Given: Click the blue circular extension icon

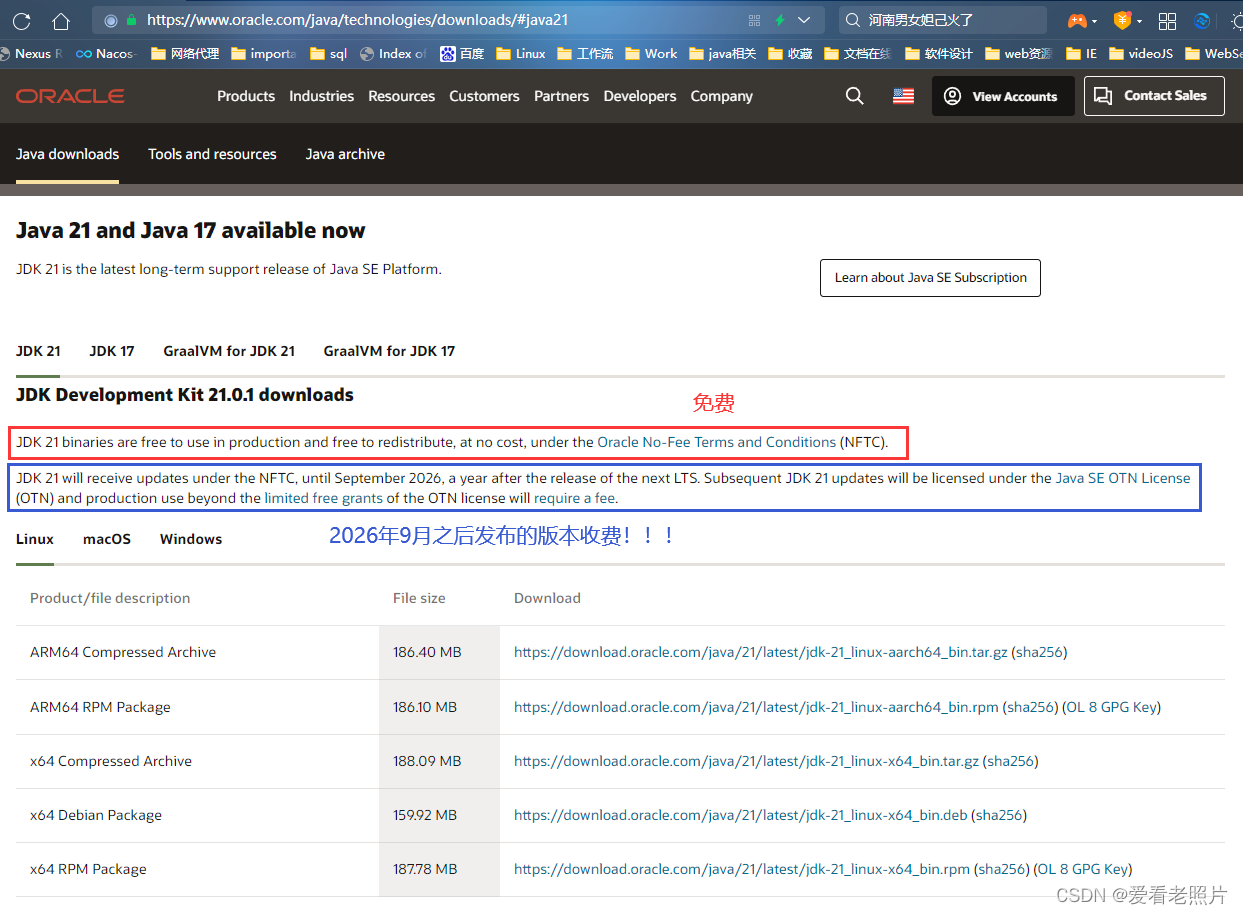Looking at the screenshot, I should [1202, 21].
